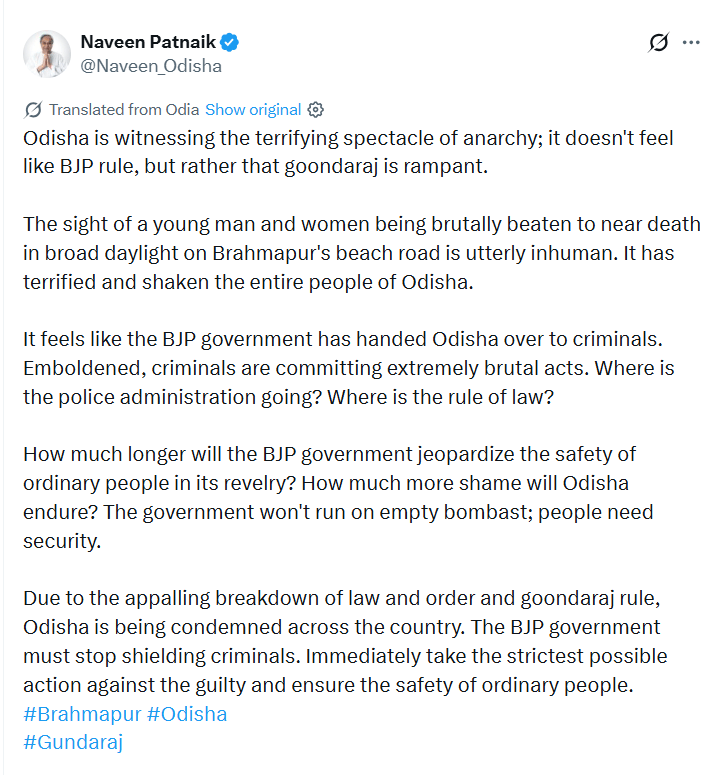Click the blue verified badge
708x775 pixels.
pyautogui.click(x=229, y=43)
